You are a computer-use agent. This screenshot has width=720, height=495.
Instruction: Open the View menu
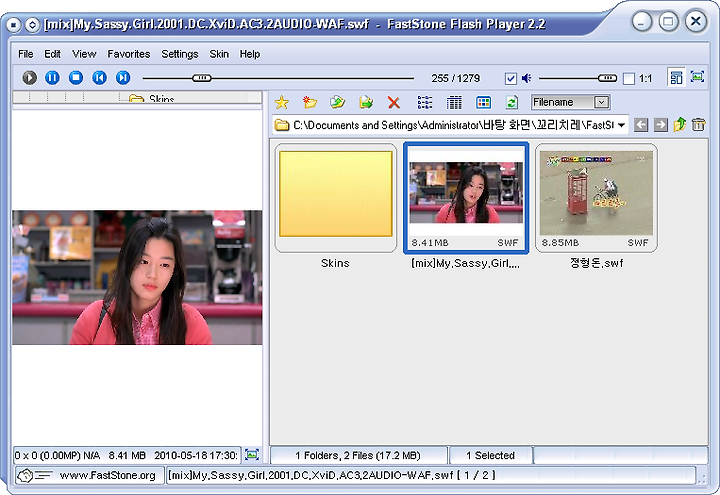coord(84,54)
